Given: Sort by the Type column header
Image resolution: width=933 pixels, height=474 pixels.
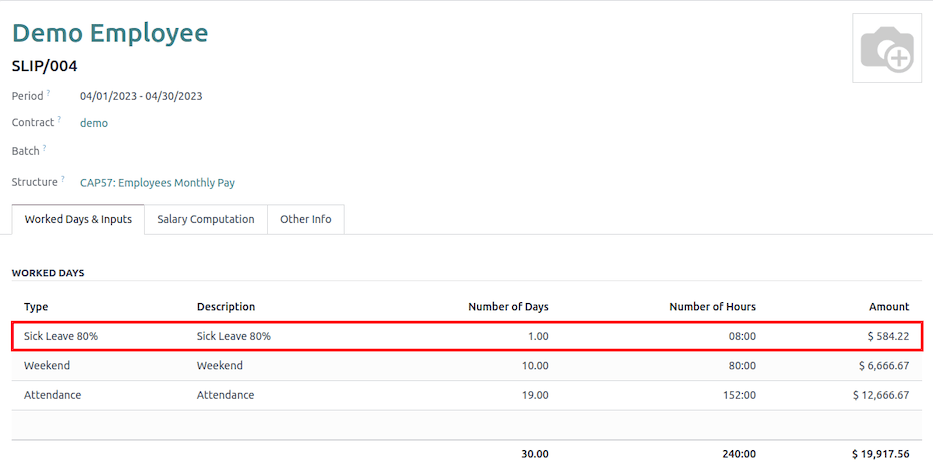Looking at the screenshot, I should 36,307.
